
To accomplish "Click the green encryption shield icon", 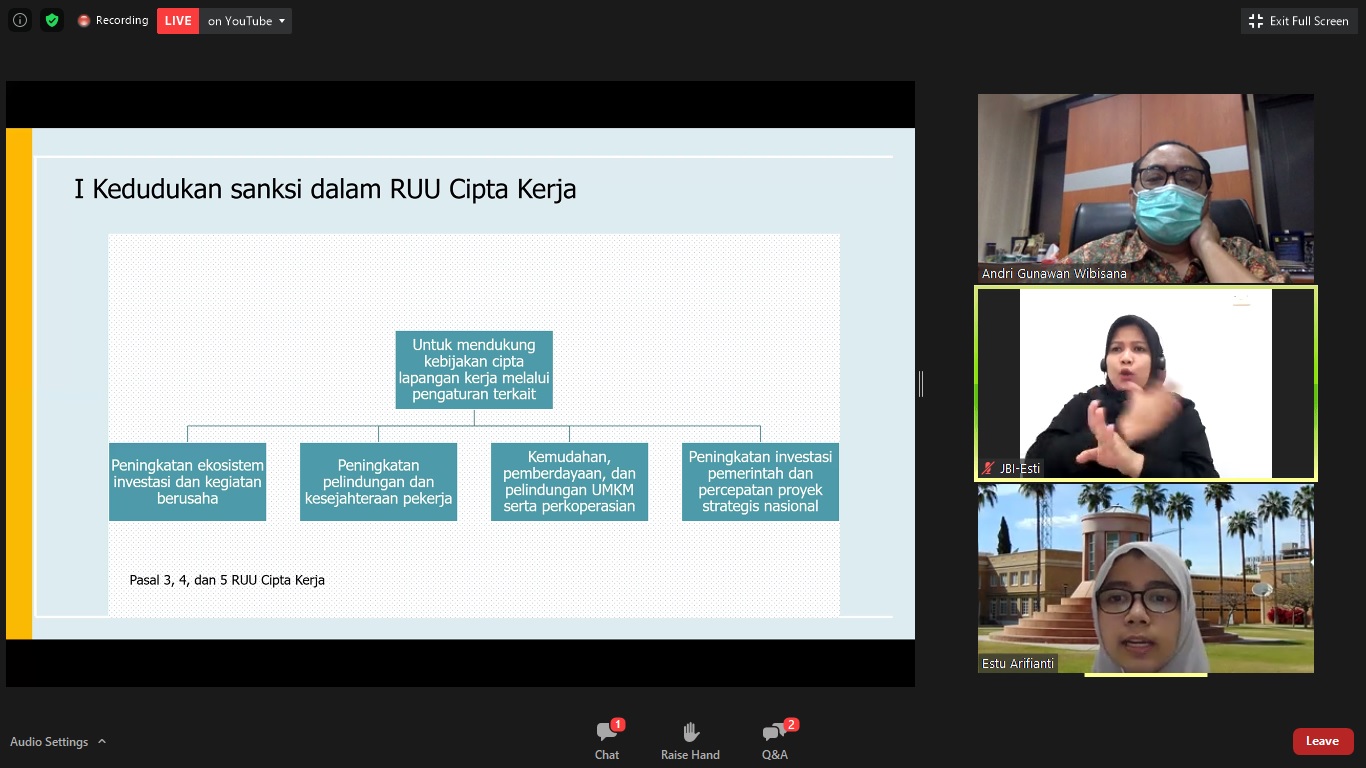I will click(x=52, y=20).
